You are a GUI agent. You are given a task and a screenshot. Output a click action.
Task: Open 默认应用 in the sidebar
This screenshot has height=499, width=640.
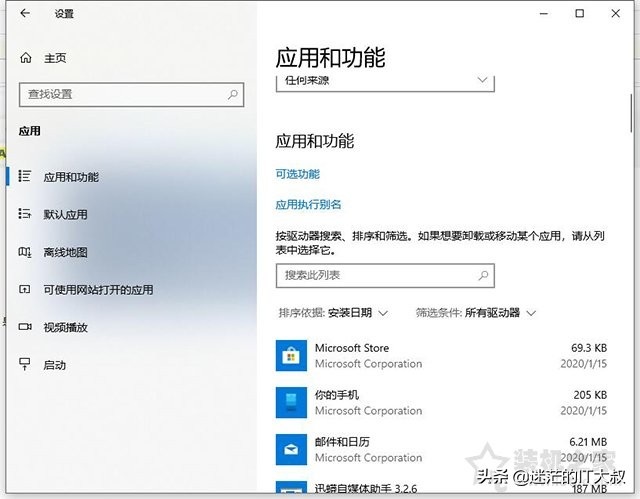tap(65, 214)
